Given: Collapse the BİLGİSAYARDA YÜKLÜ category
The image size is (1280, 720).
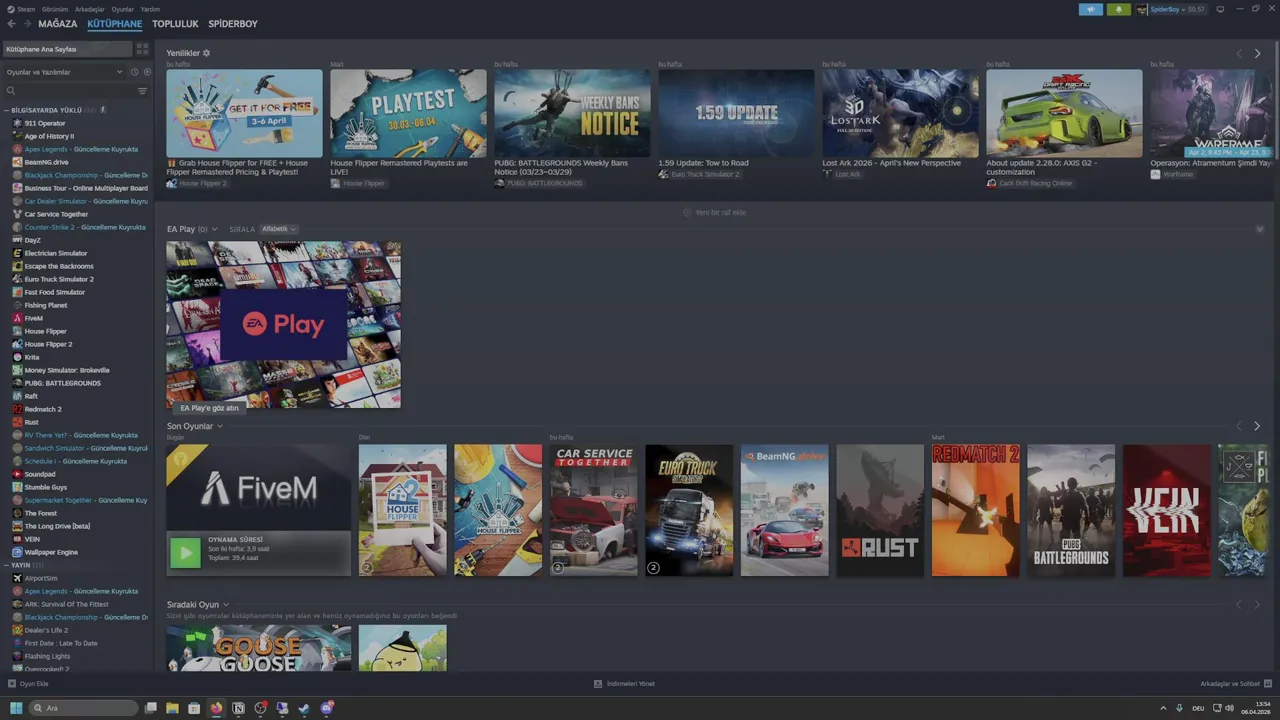Looking at the screenshot, I should (7, 110).
